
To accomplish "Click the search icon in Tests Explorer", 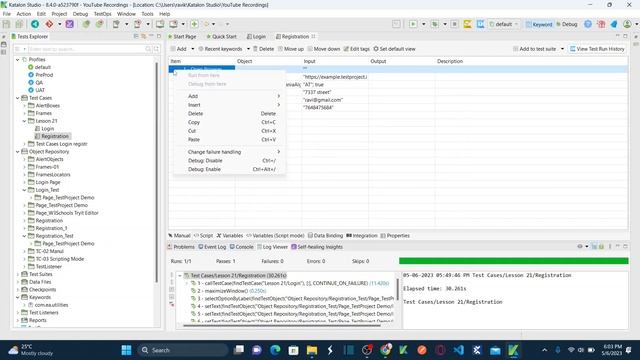I will coord(148,49).
